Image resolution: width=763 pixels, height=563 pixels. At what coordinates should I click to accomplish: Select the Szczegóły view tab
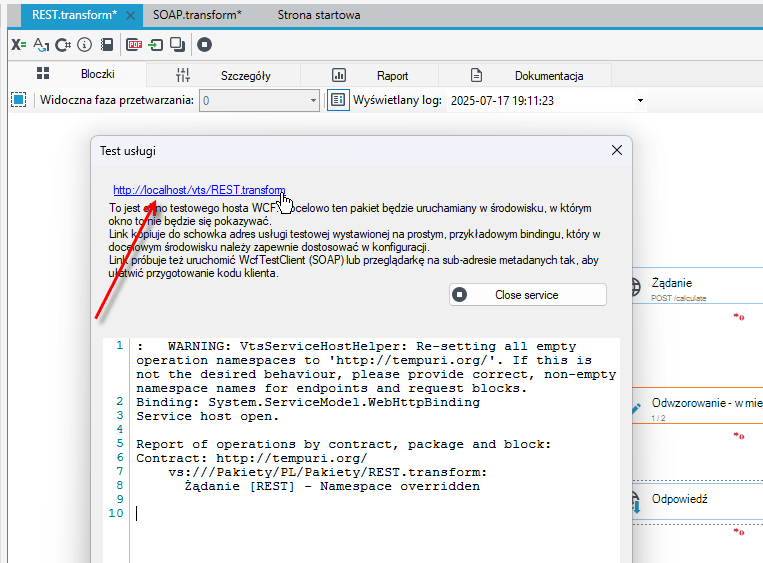click(x=223, y=75)
